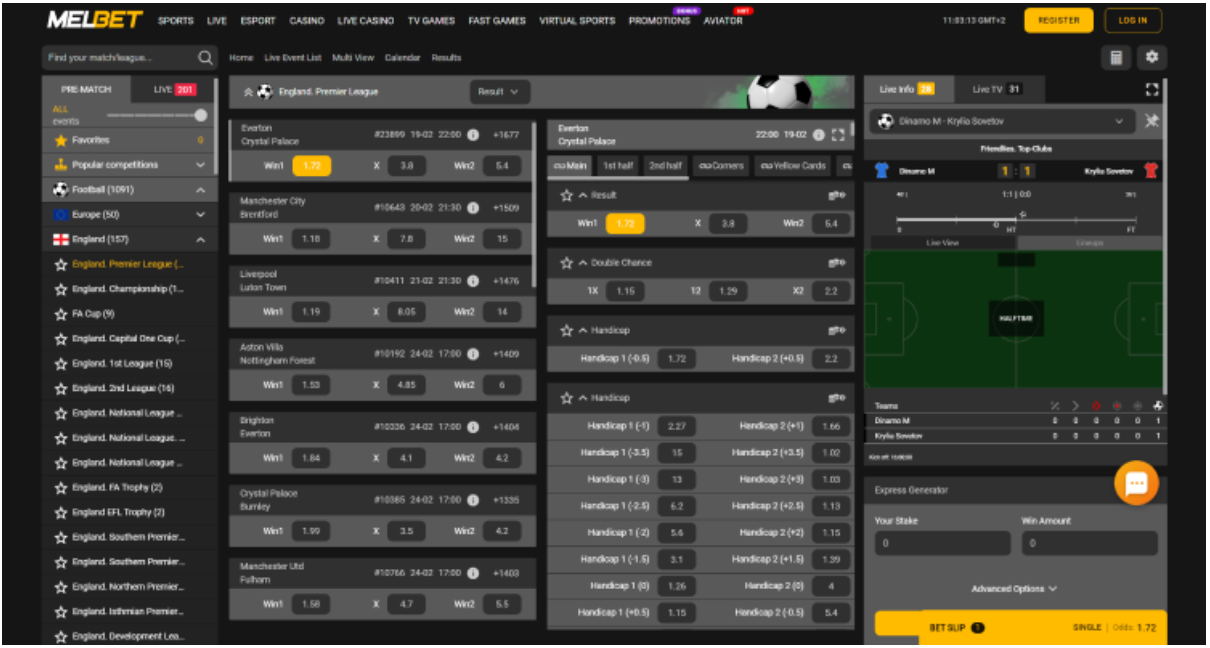The height and width of the screenshot is (648, 1210).
Task: Click the LOG IN button
Action: coord(1133,21)
